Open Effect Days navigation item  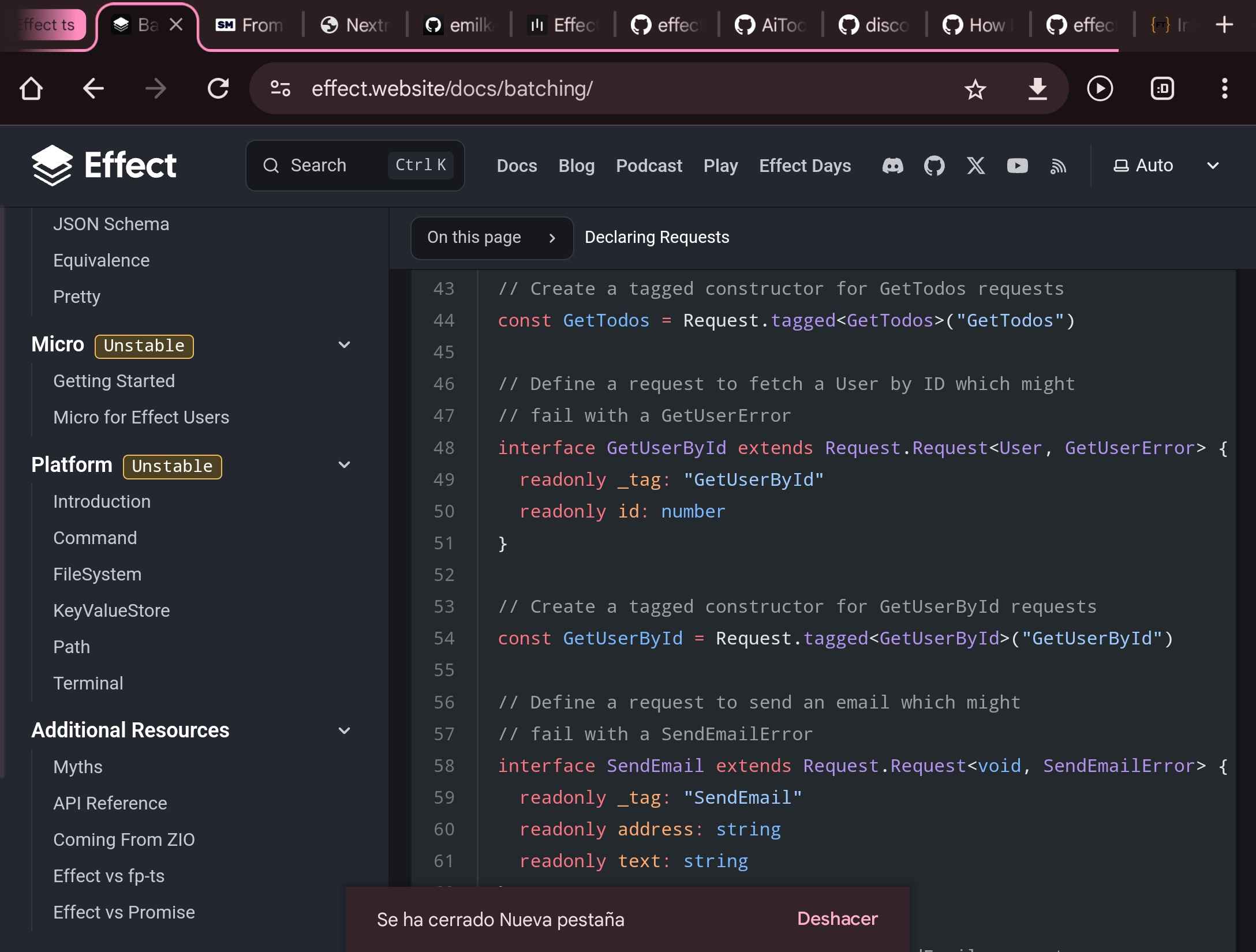[x=805, y=166]
